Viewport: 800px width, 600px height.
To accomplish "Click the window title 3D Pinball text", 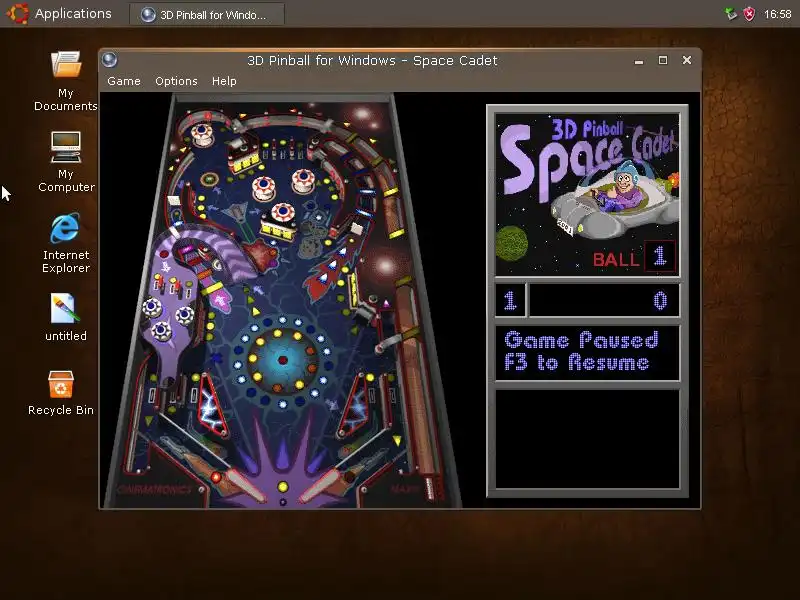I will [372, 61].
